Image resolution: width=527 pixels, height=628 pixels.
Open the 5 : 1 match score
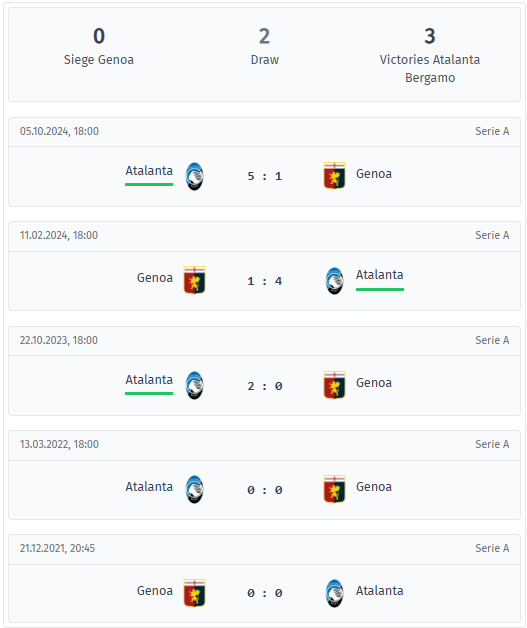click(265, 176)
